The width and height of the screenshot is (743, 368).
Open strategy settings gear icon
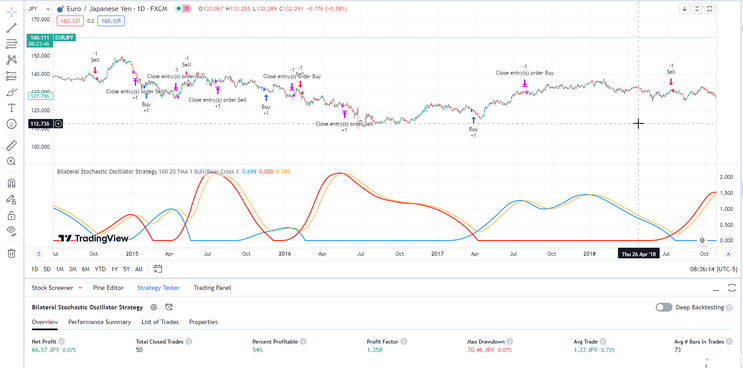(x=154, y=307)
